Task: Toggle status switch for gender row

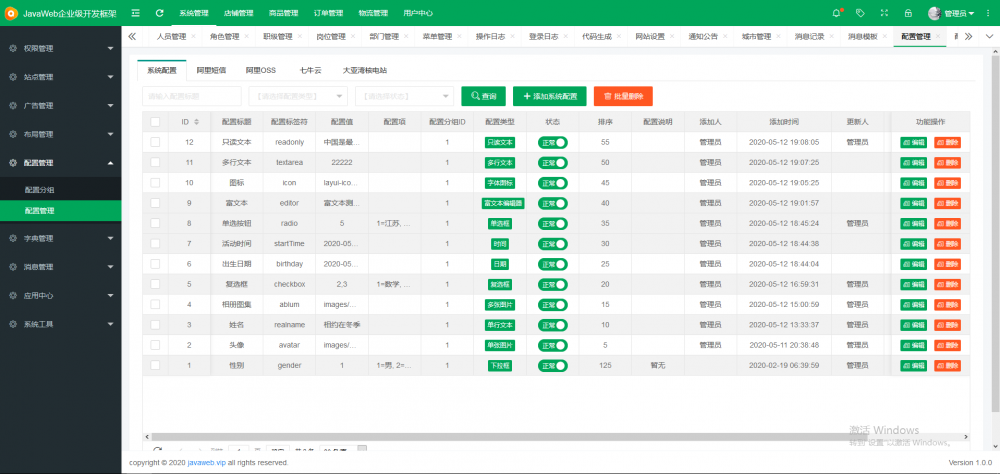Action: 552,366
